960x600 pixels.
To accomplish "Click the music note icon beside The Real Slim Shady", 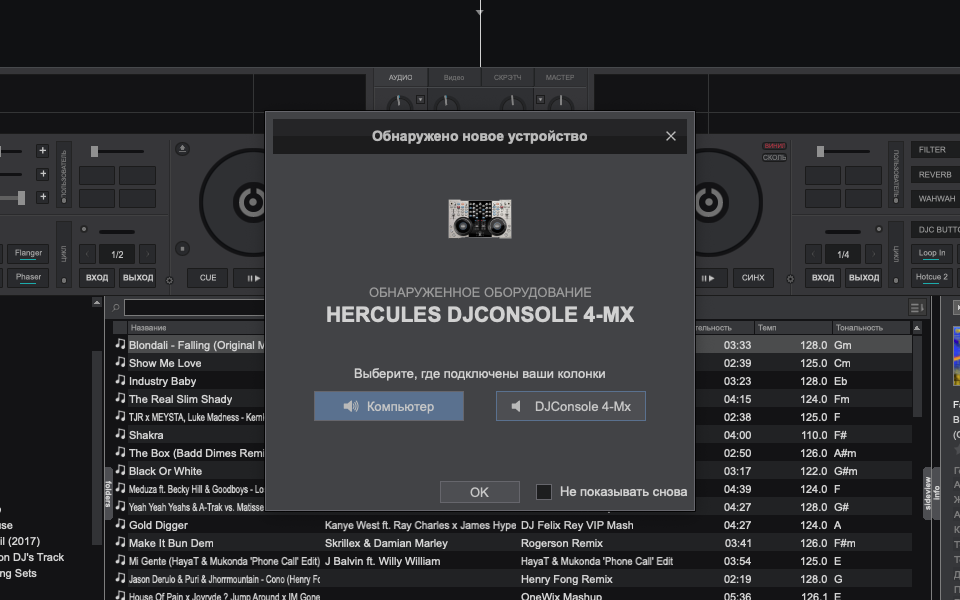I will coord(121,398).
